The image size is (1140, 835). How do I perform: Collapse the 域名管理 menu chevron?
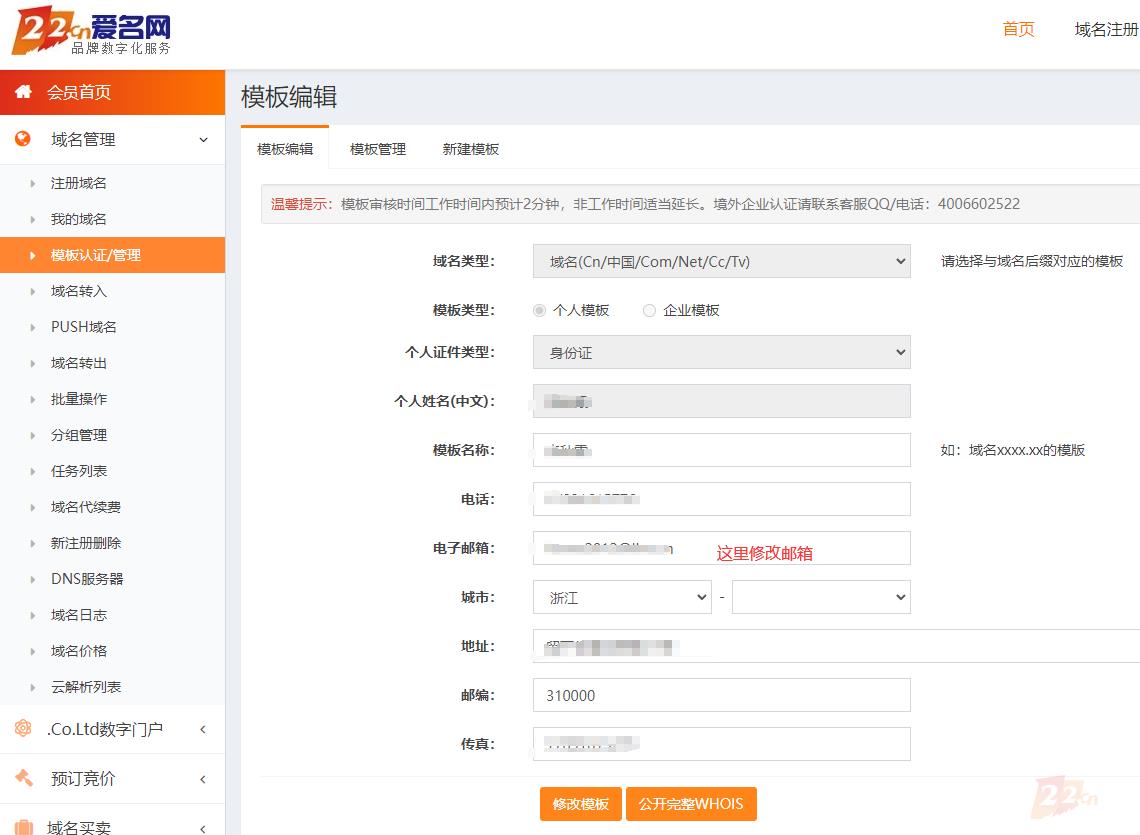click(x=204, y=140)
